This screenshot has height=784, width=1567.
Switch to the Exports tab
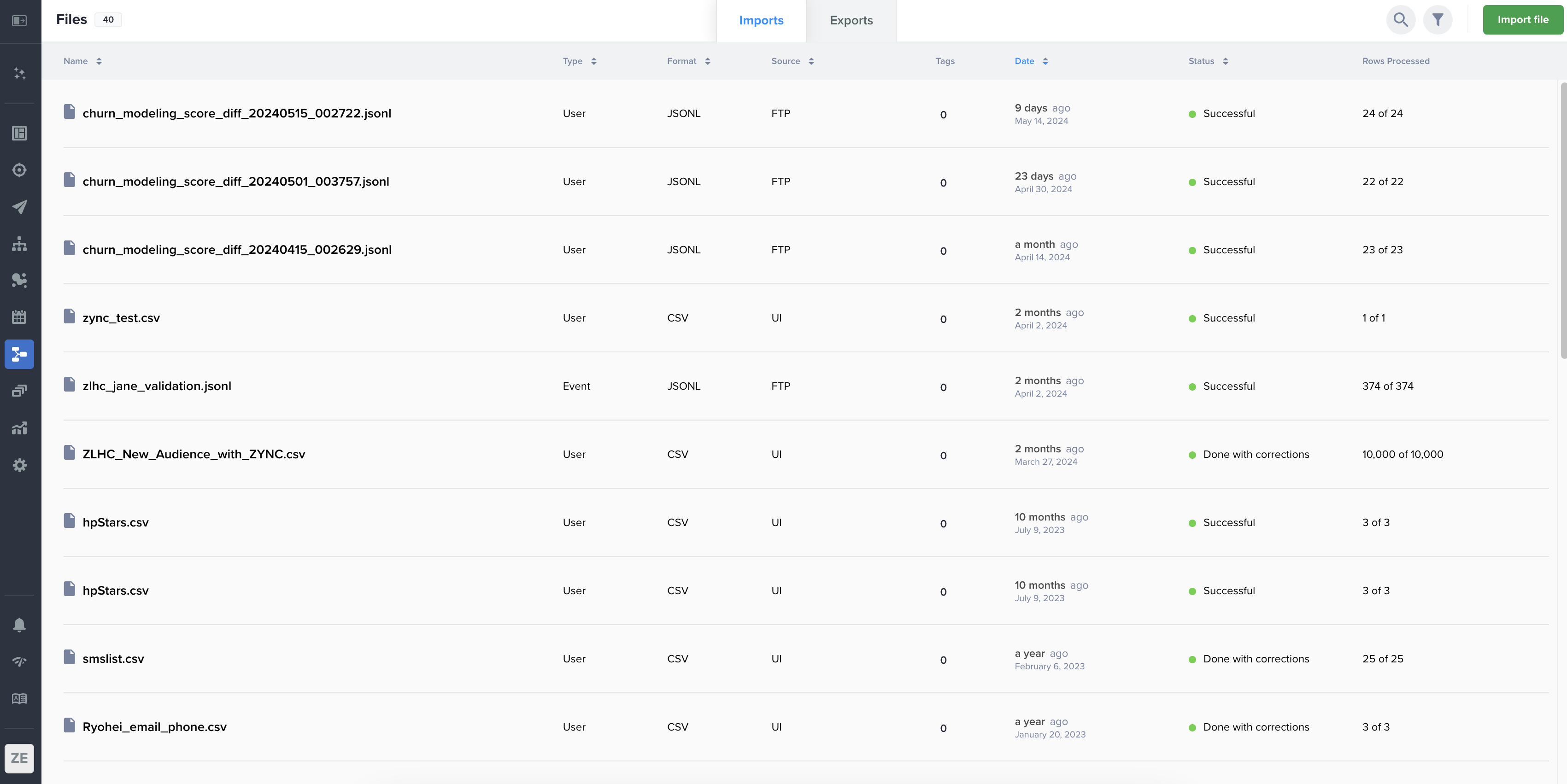click(x=851, y=21)
